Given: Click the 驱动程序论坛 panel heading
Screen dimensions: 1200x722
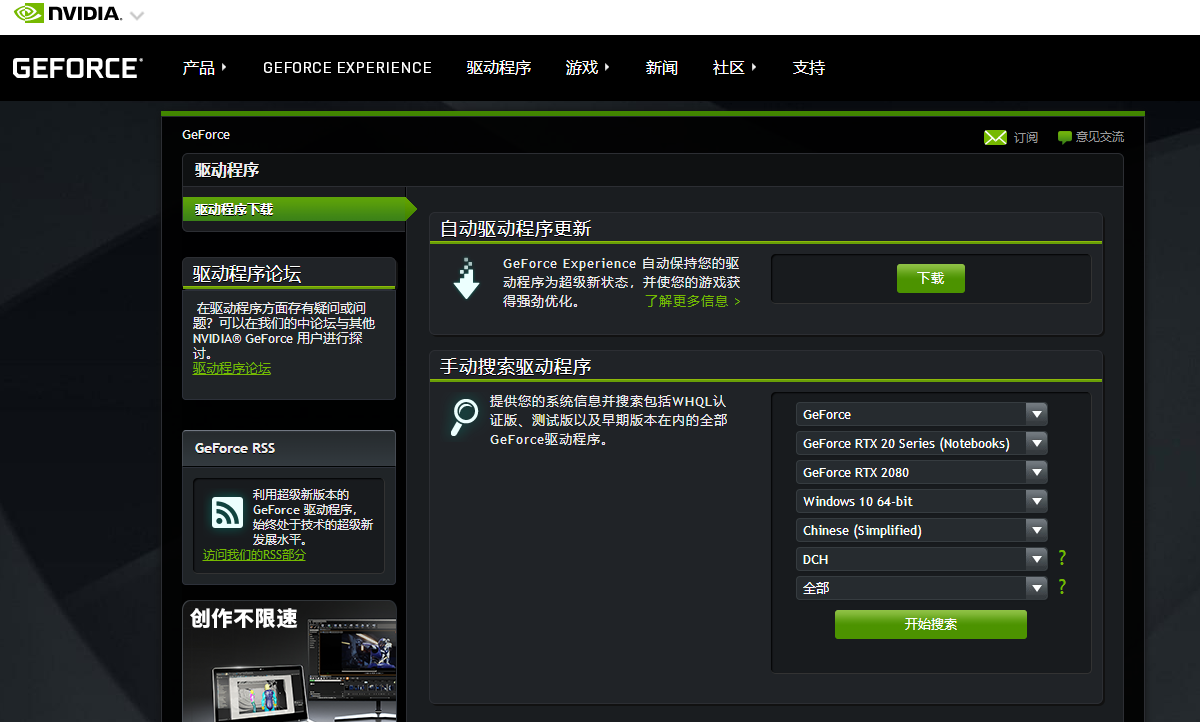Looking at the screenshot, I should [247, 273].
